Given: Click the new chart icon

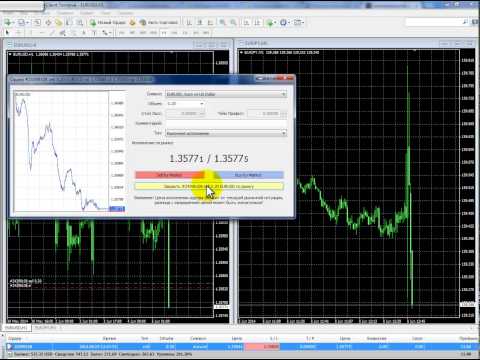Looking at the screenshot, I should point(8,22).
